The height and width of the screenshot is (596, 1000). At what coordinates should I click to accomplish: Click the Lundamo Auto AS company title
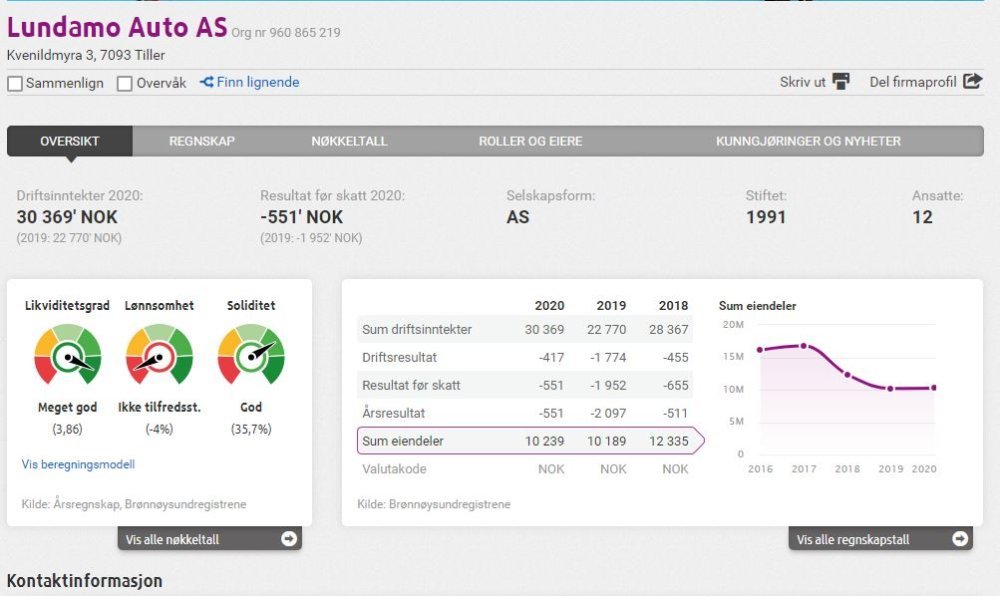117,27
